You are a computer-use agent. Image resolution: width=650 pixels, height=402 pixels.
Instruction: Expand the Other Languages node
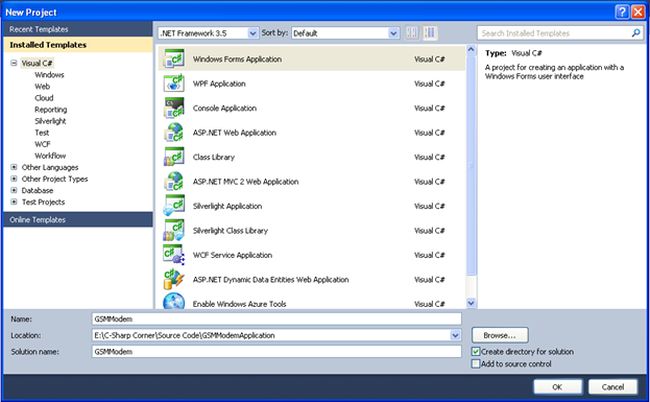(14, 167)
